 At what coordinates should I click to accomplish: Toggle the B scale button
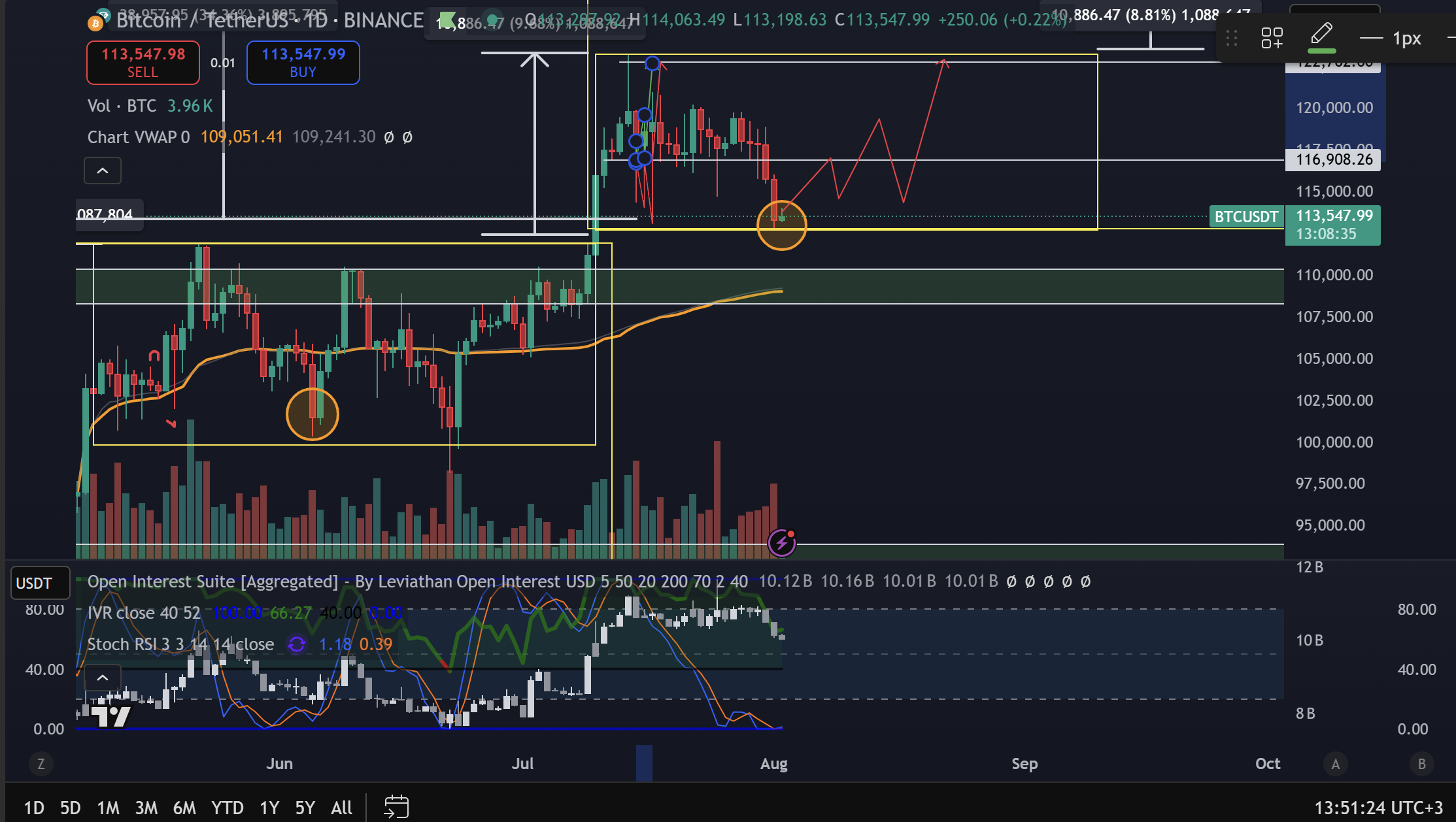(x=1421, y=764)
